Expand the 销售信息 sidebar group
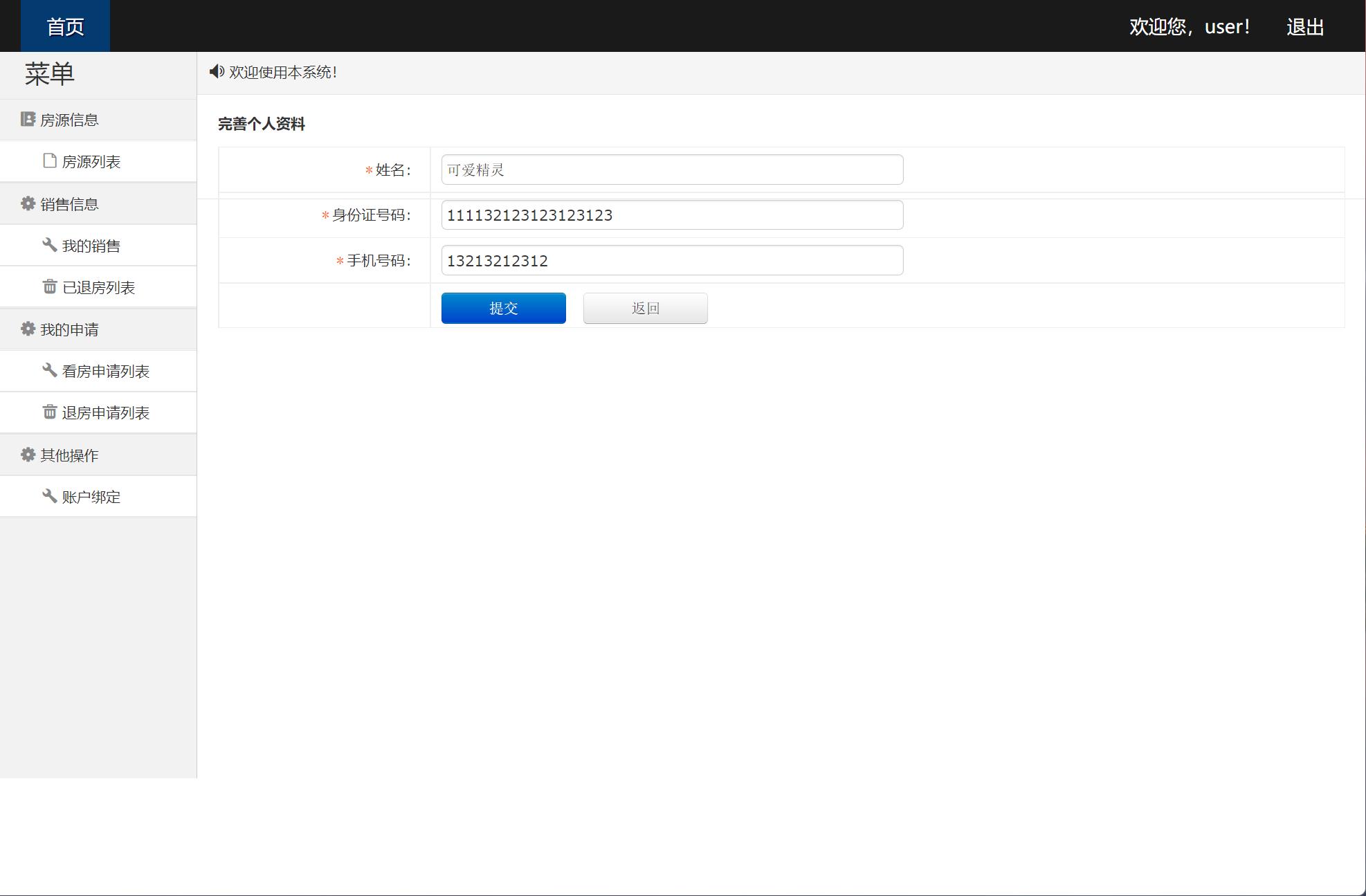1366x896 pixels. click(69, 204)
